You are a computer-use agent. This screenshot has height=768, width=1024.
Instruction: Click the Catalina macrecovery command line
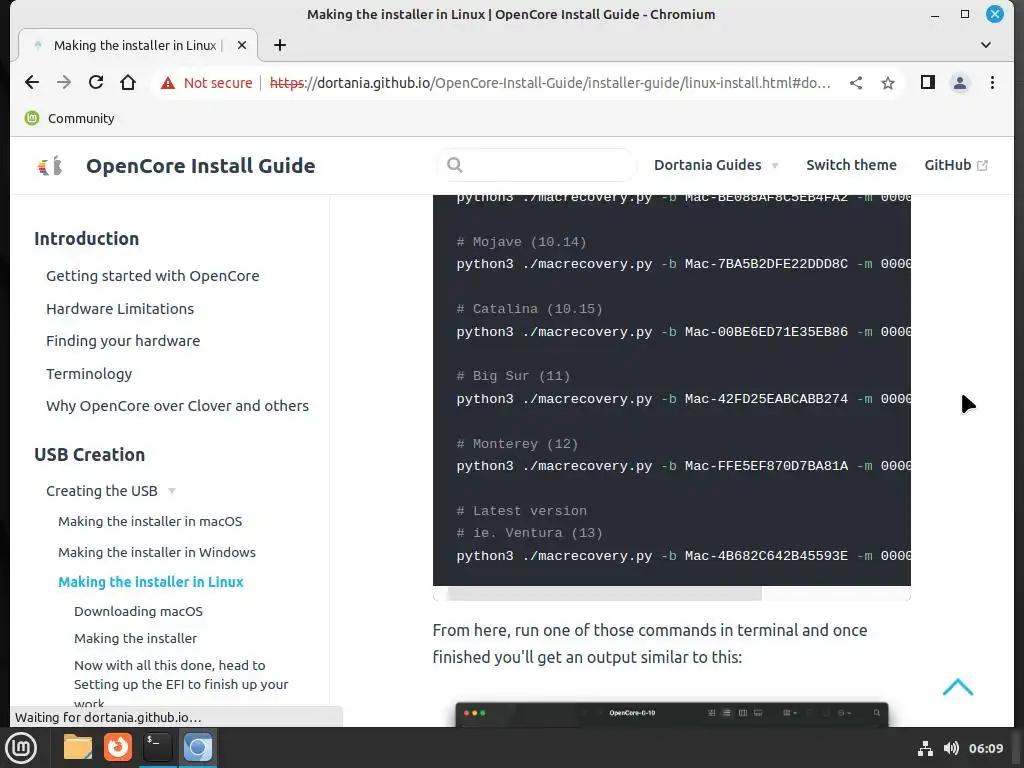(683, 332)
